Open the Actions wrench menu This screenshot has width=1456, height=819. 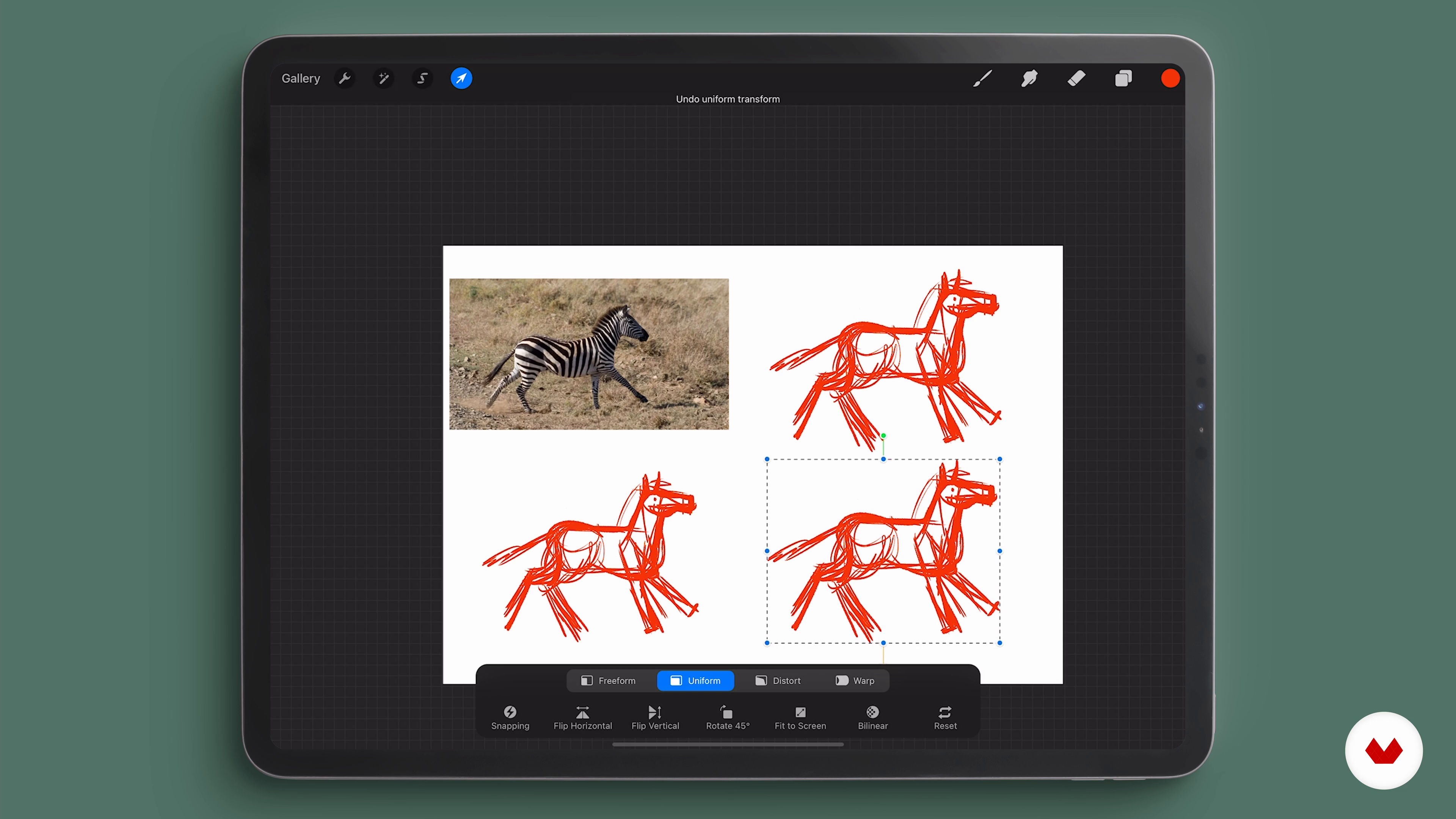345,78
